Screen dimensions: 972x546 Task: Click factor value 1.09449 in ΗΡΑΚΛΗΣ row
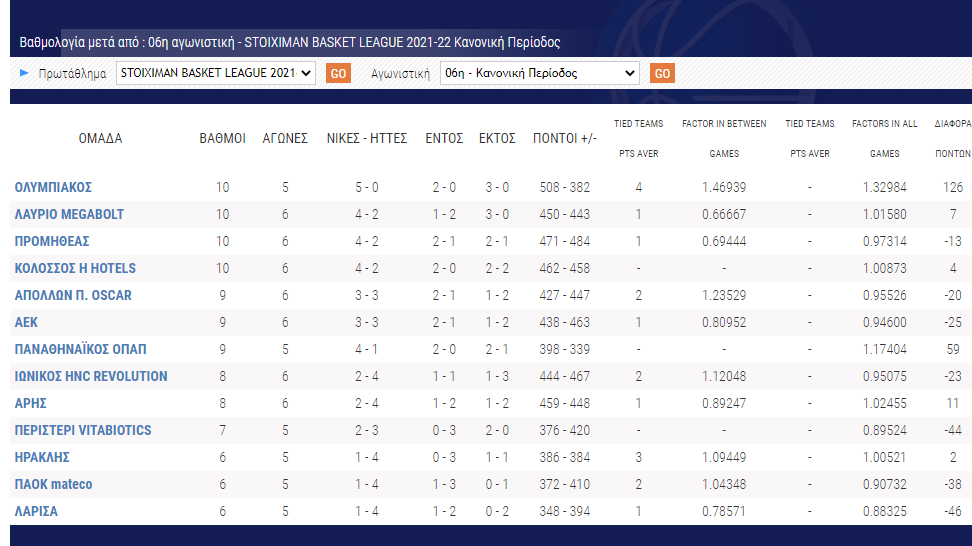tap(724, 457)
